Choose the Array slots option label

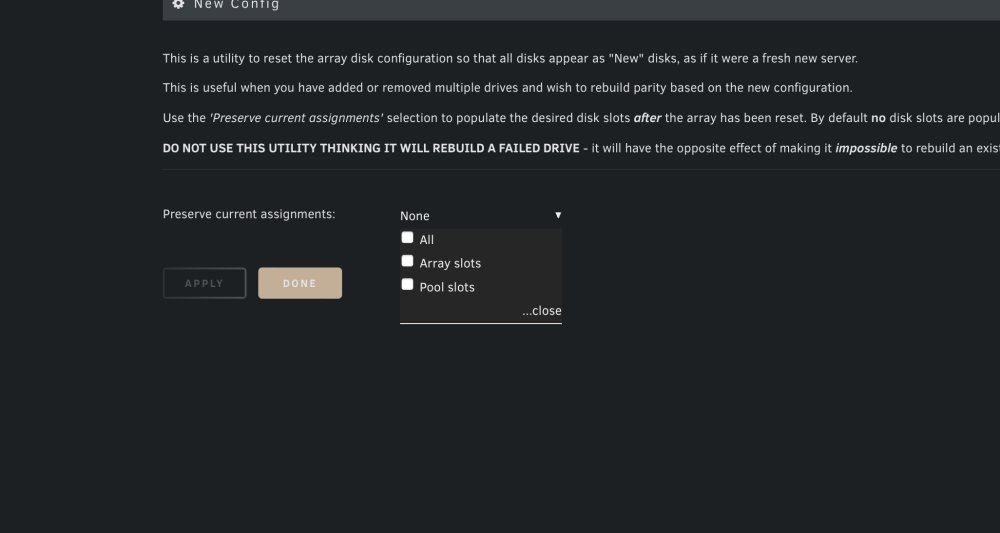(x=450, y=263)
